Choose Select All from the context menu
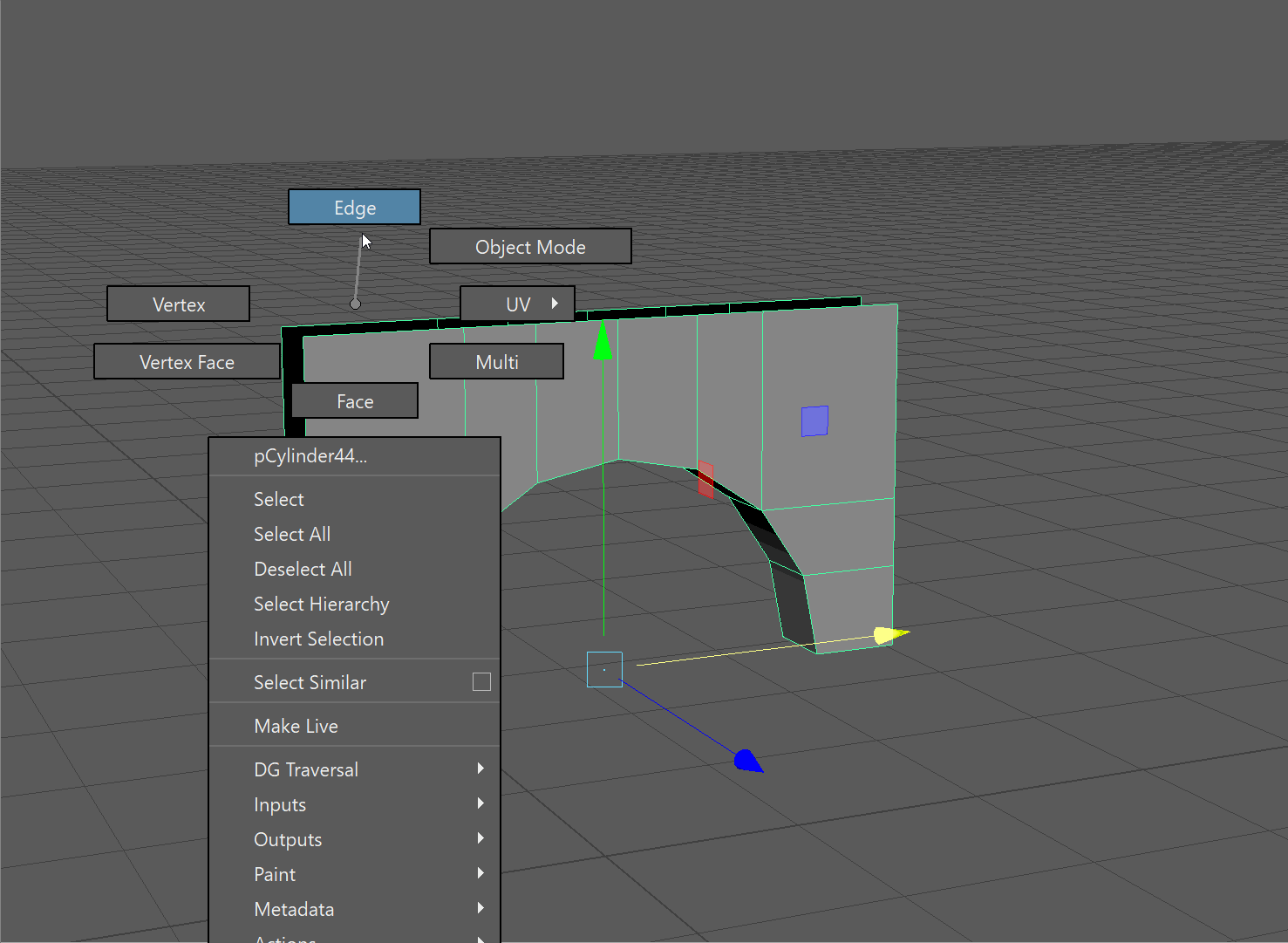 click(x=292, y=534)
